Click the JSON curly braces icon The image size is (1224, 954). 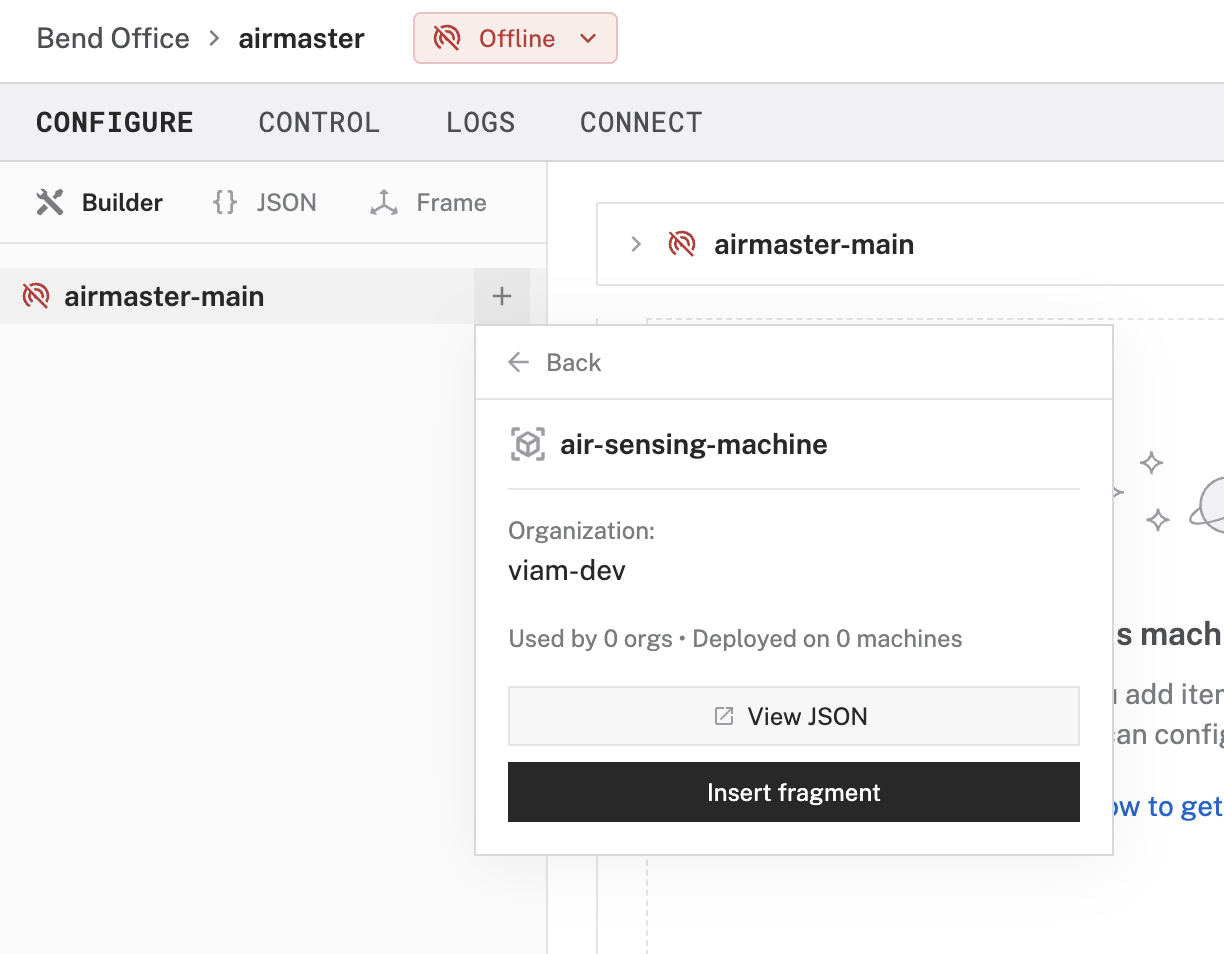(225, 203)
